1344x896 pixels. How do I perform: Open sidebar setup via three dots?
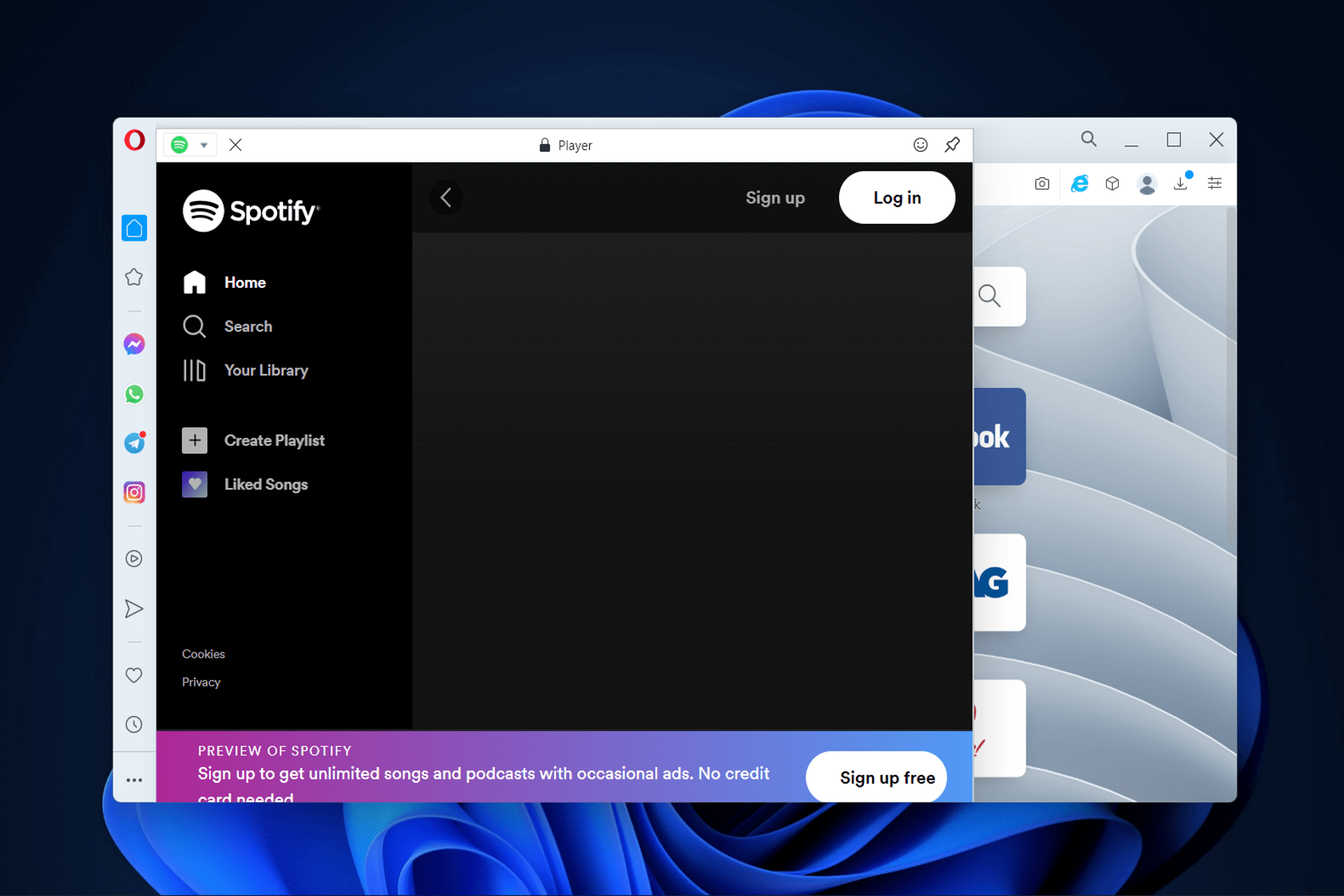coord(134,779)
